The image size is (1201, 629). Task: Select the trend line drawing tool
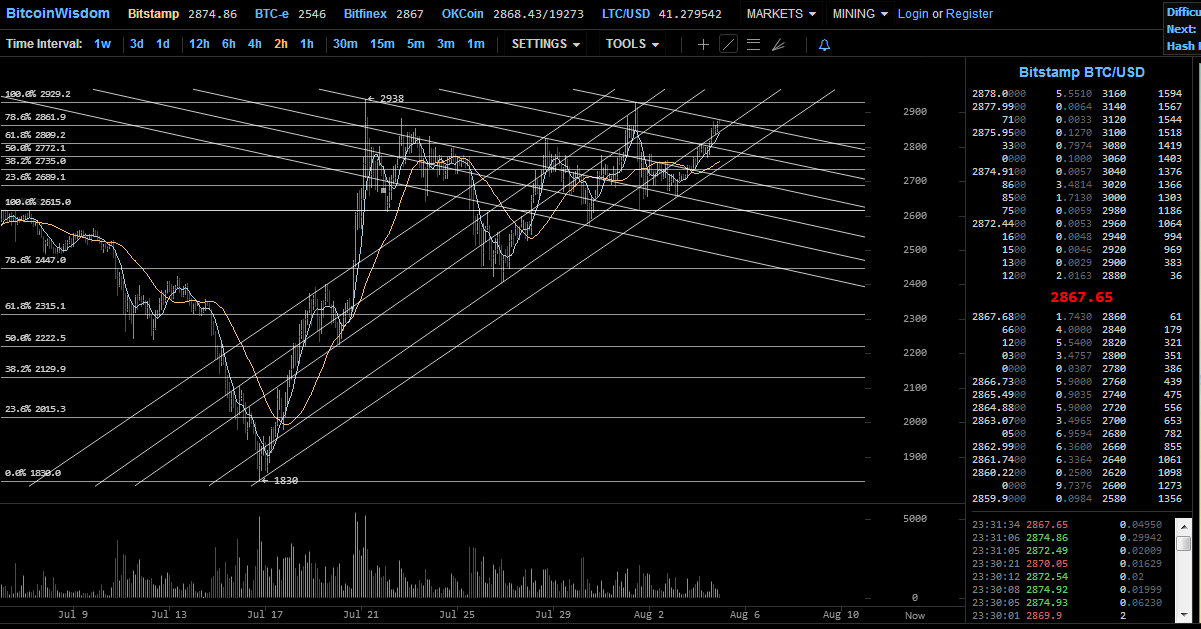click(728, 44)
